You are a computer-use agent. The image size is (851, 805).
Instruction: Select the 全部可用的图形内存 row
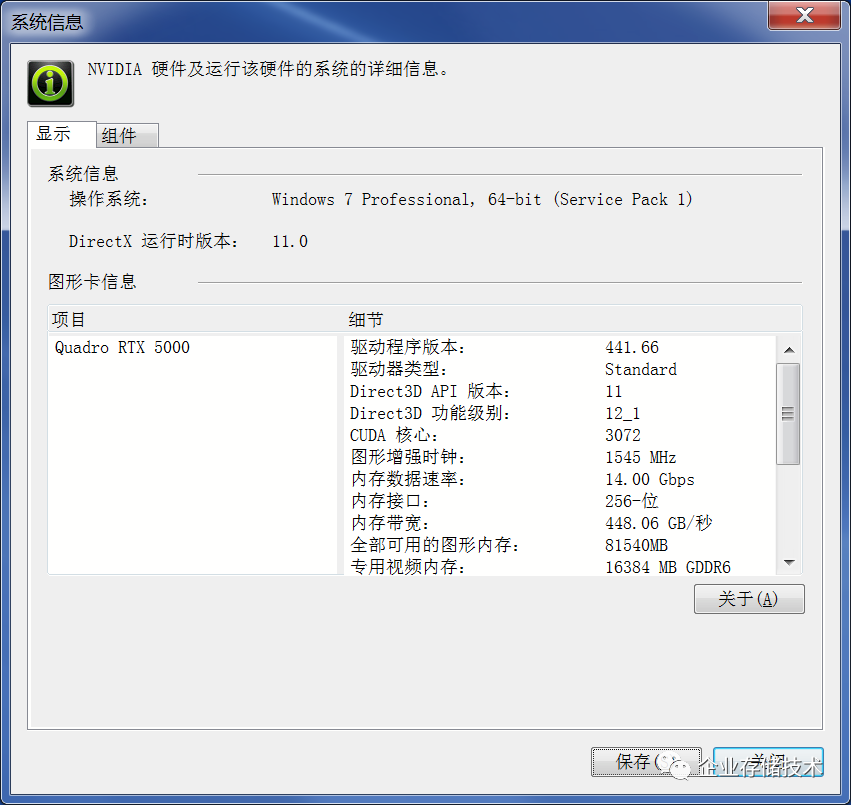point(559,545)
